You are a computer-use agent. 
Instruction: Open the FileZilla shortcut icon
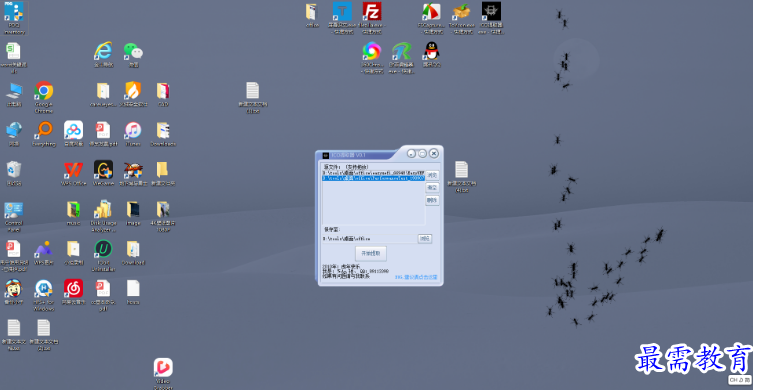point(372,11)
